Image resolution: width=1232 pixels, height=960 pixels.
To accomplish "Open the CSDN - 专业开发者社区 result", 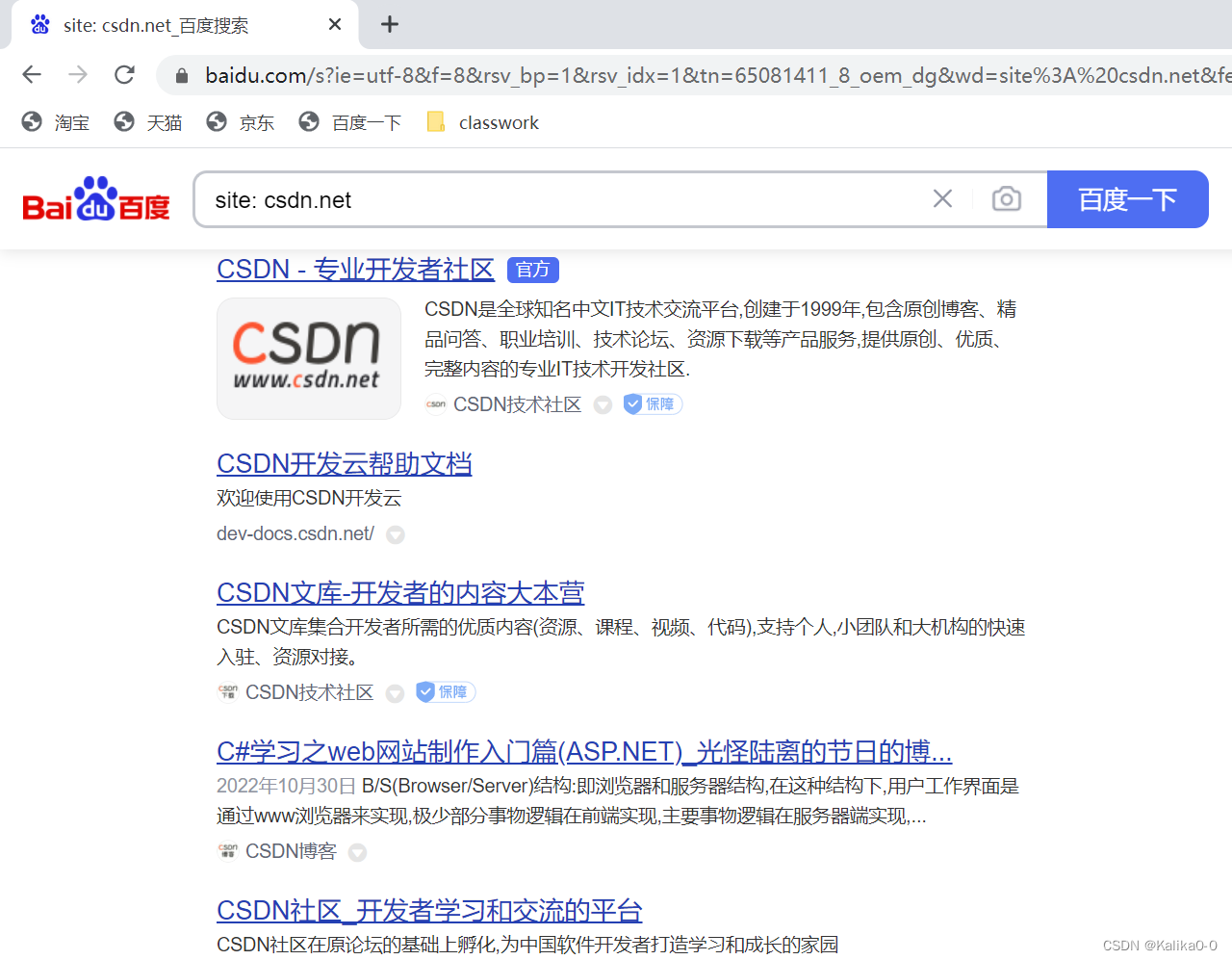I will tap(355, 270).
